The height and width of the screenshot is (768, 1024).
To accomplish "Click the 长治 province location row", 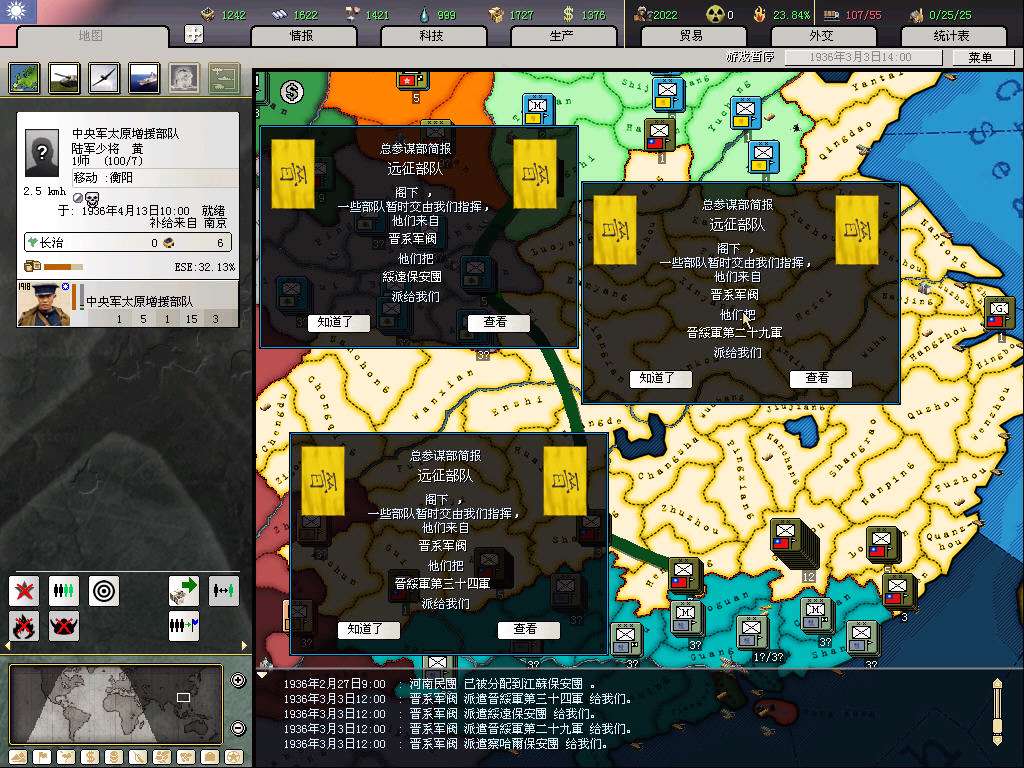I will [x=128, y=243].
